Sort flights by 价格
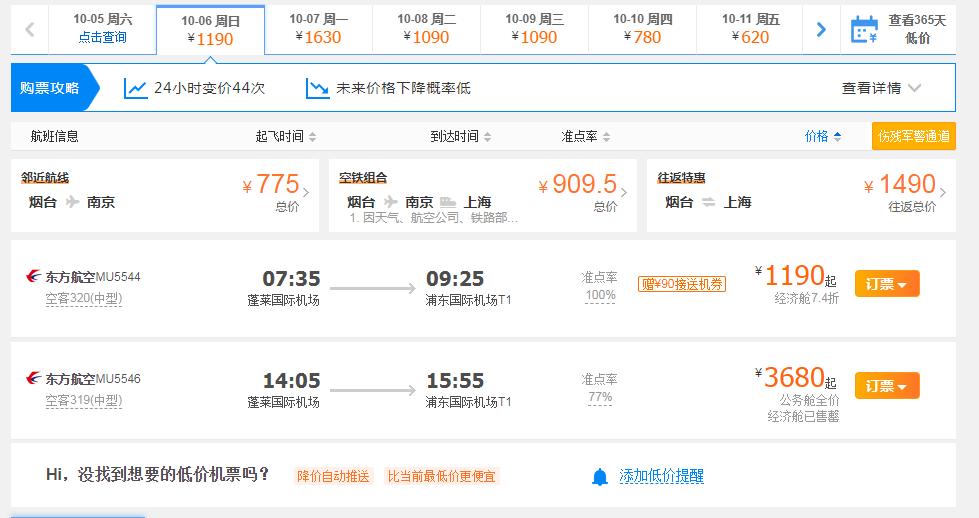979x518 pixels. 823,136
